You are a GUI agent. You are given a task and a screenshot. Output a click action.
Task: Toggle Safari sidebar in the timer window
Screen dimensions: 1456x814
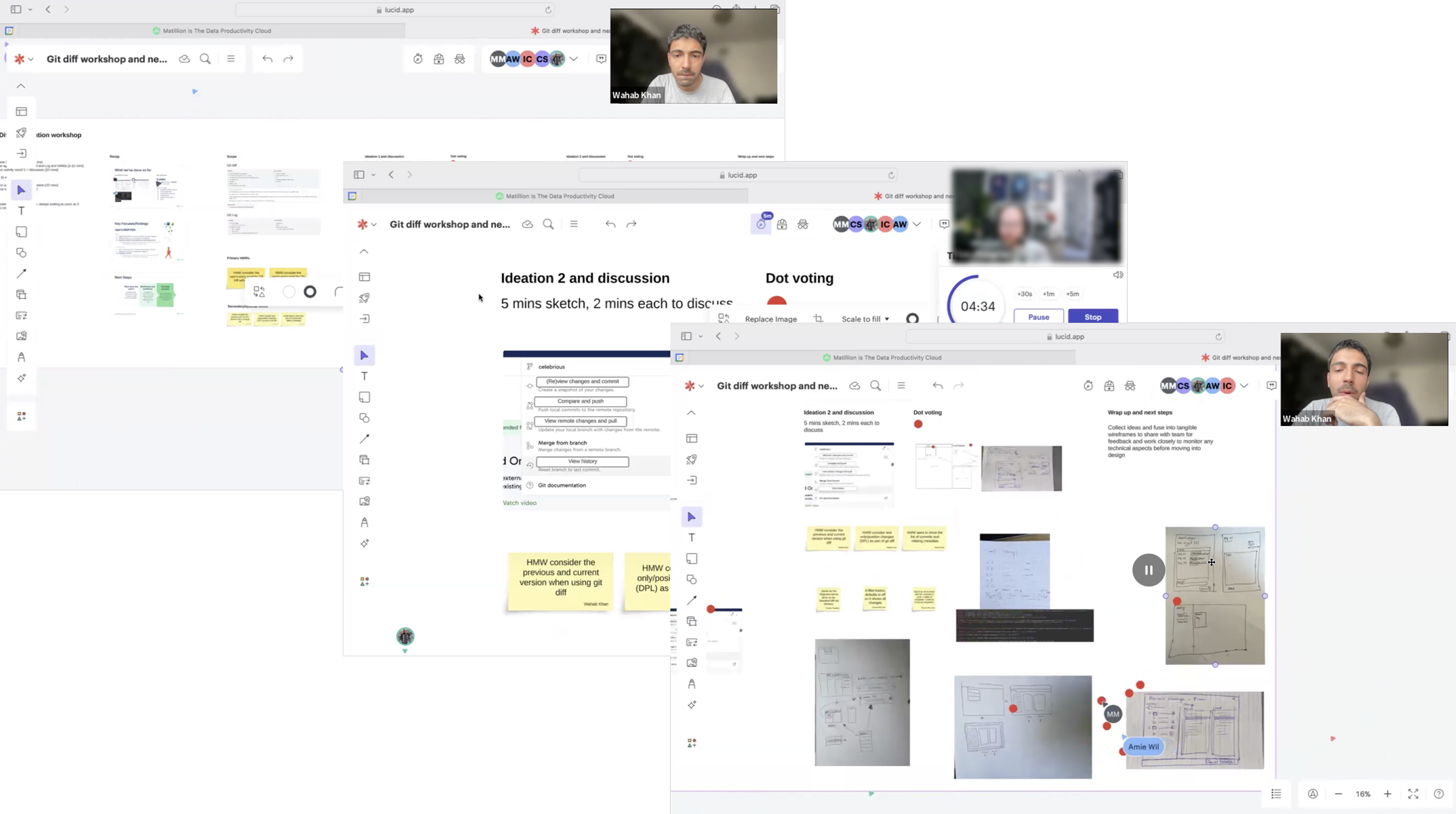(359, 175)
